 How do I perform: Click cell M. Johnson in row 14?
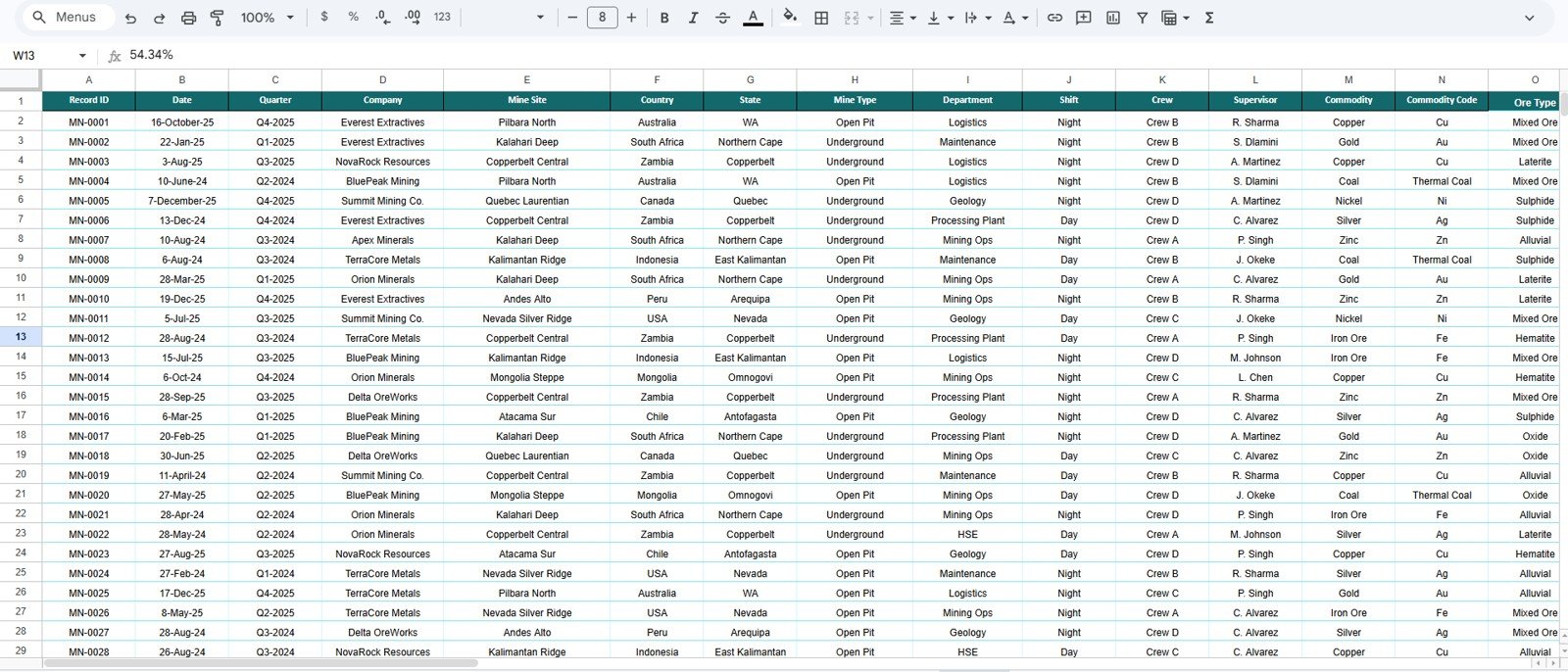pos(1255,358)
